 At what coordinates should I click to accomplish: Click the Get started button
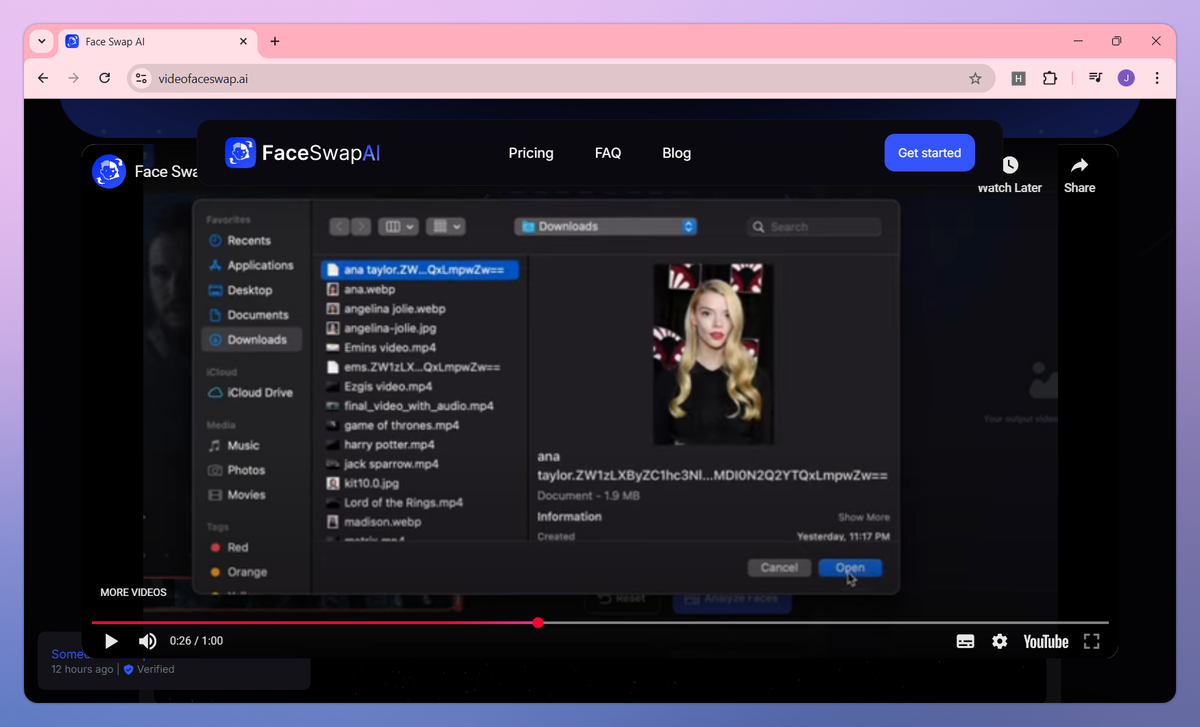pyautogui.click(x=929, y=153)
